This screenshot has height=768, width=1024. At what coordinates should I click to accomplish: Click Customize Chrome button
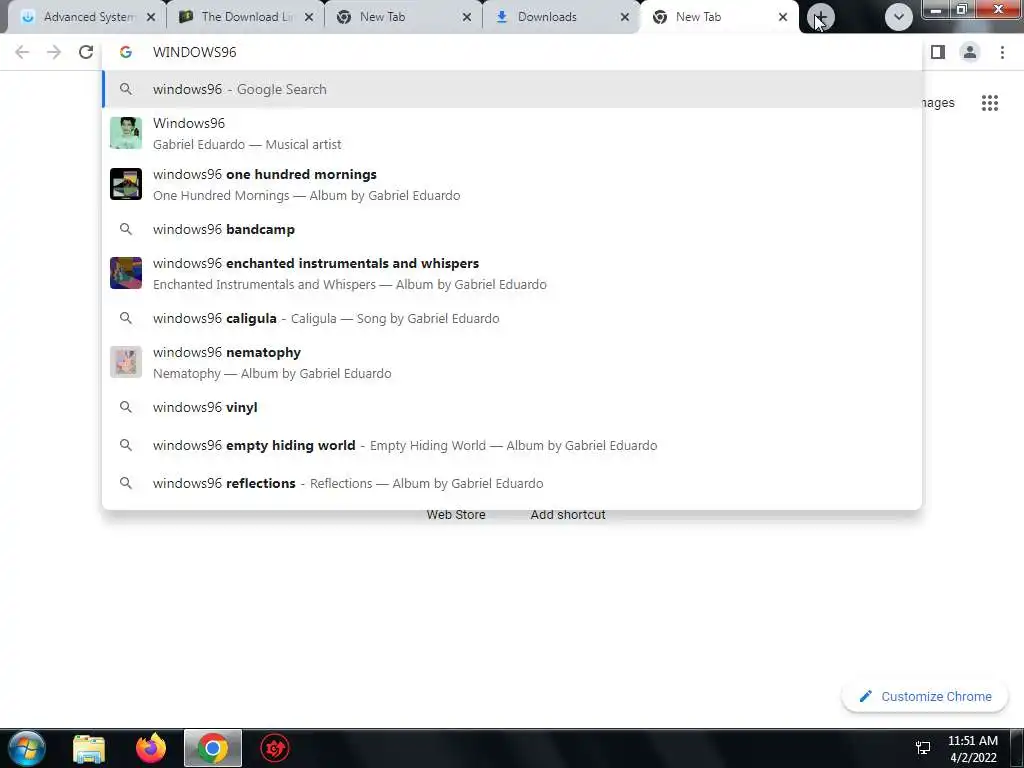pyautogui.click(x=925, y=696)
